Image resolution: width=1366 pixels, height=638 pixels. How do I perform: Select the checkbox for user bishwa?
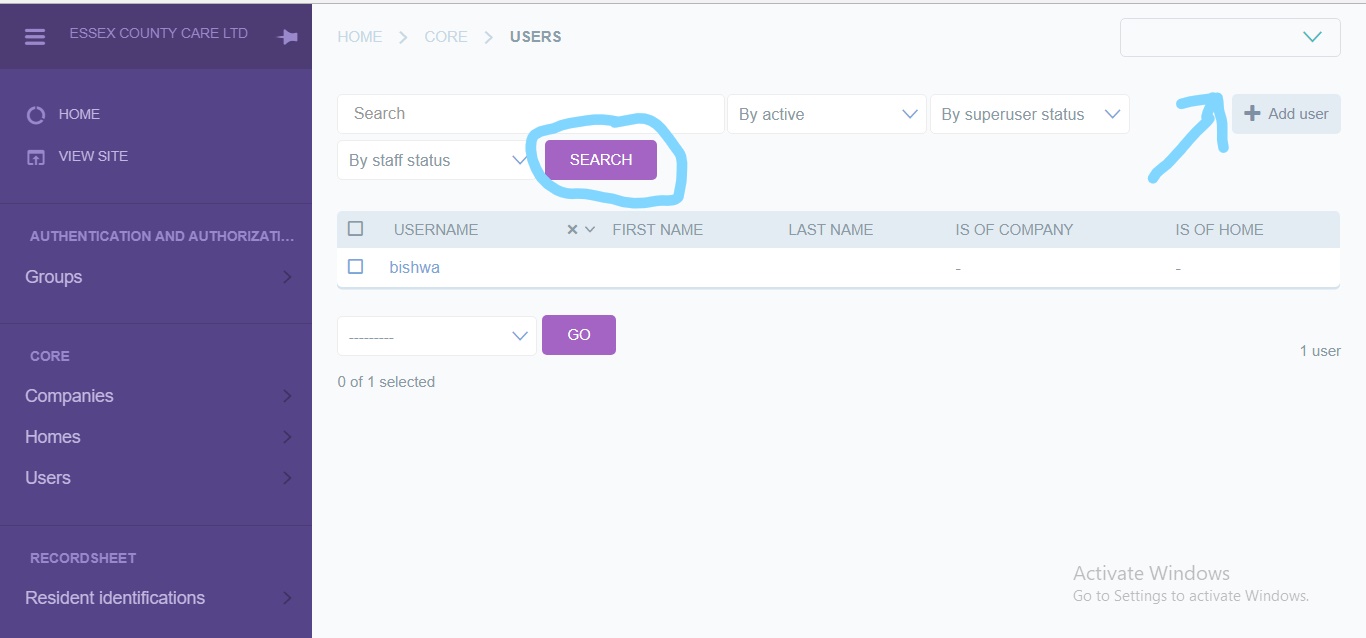point(355,267)
